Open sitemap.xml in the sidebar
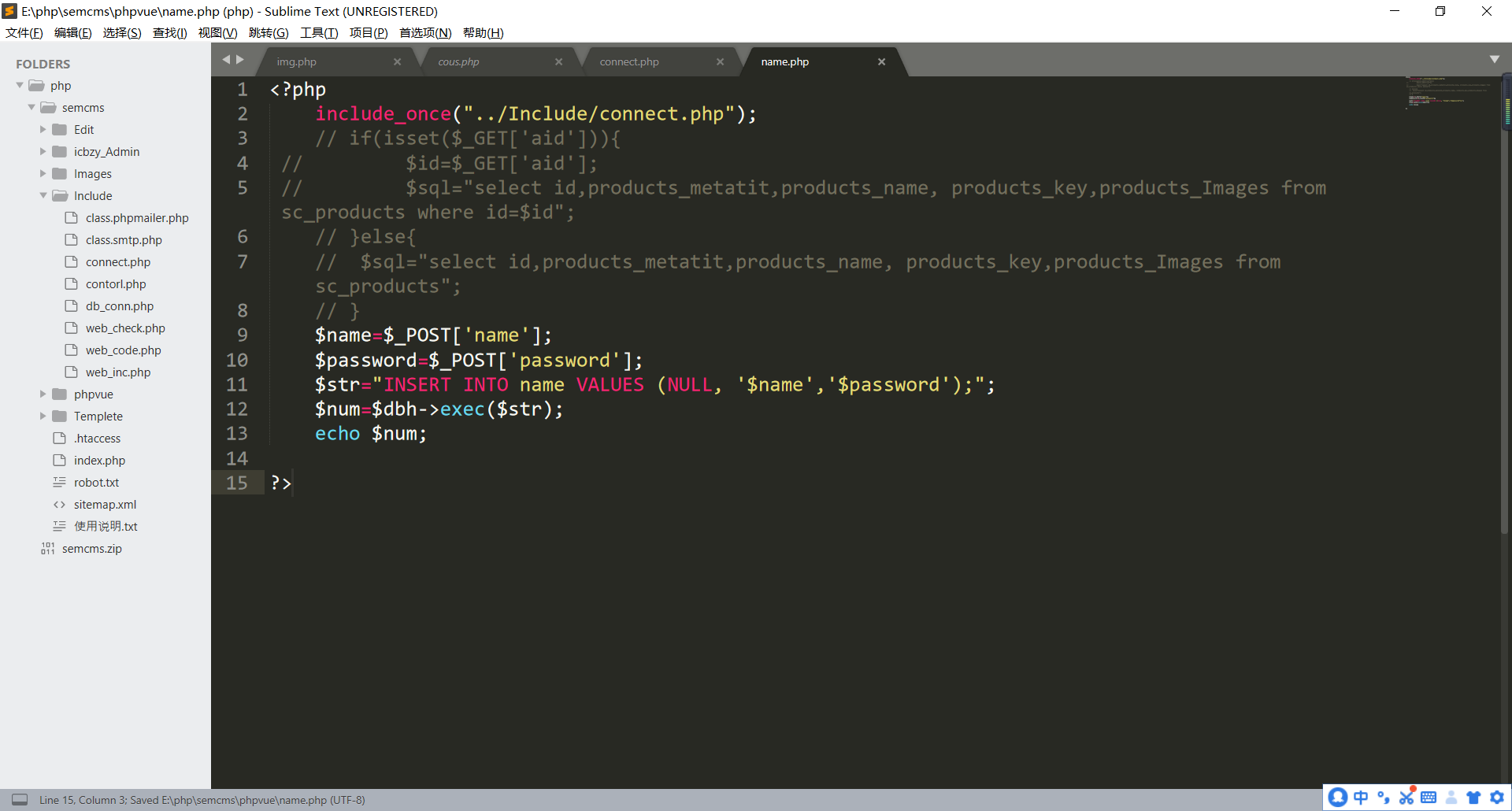 (105, 504)
